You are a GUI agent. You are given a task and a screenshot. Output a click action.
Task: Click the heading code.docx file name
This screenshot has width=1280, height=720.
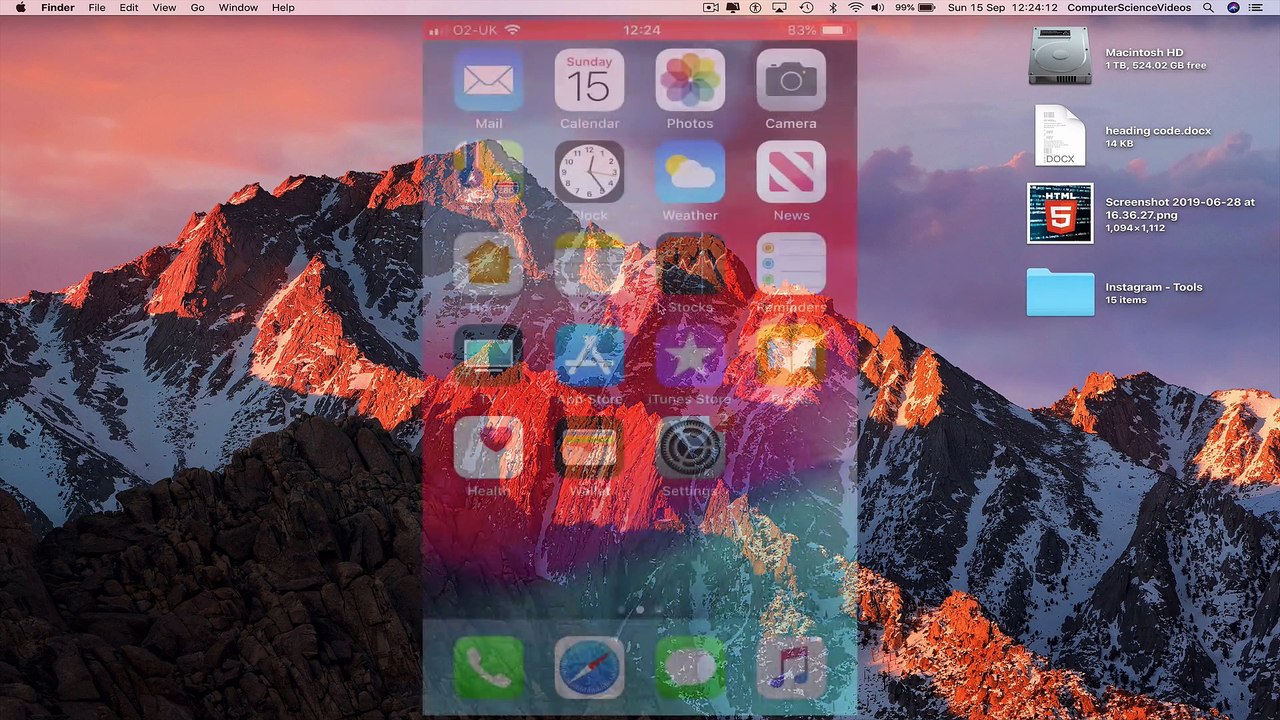tap(1158, 130)
